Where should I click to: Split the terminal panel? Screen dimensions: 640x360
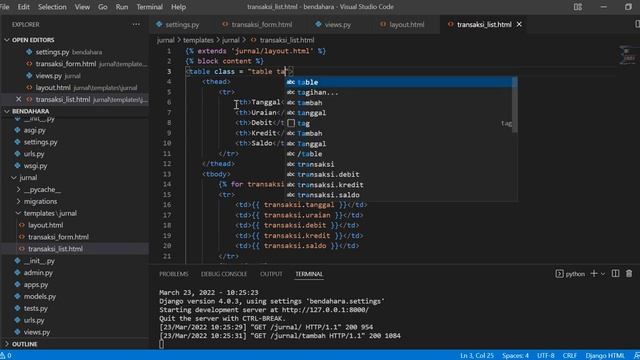[x=616, y=273]
